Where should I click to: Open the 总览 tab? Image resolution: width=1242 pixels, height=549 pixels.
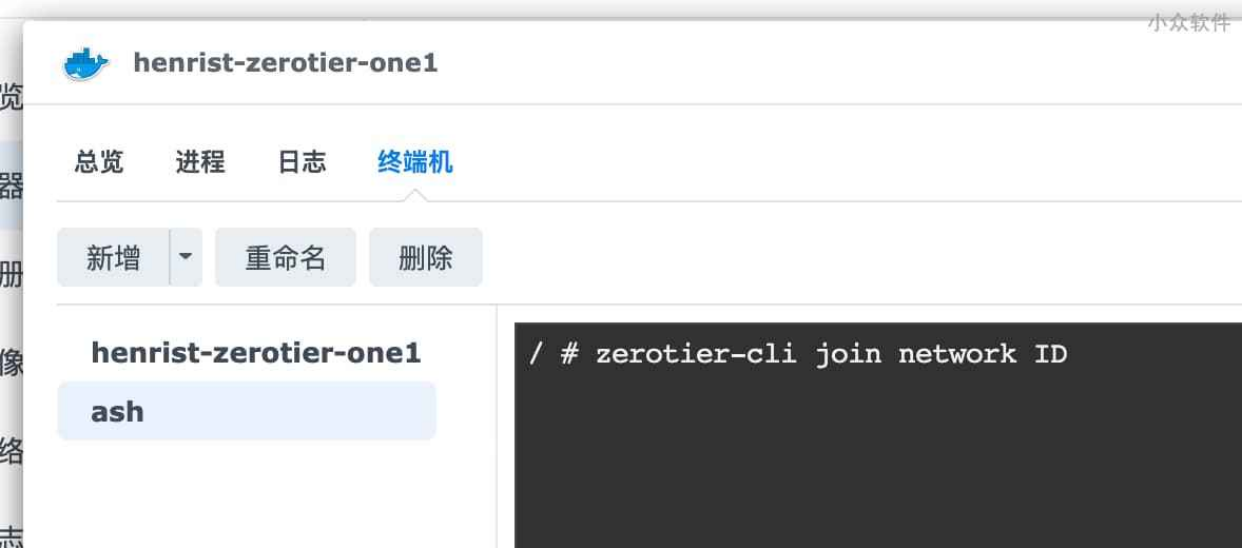(99, 162)
